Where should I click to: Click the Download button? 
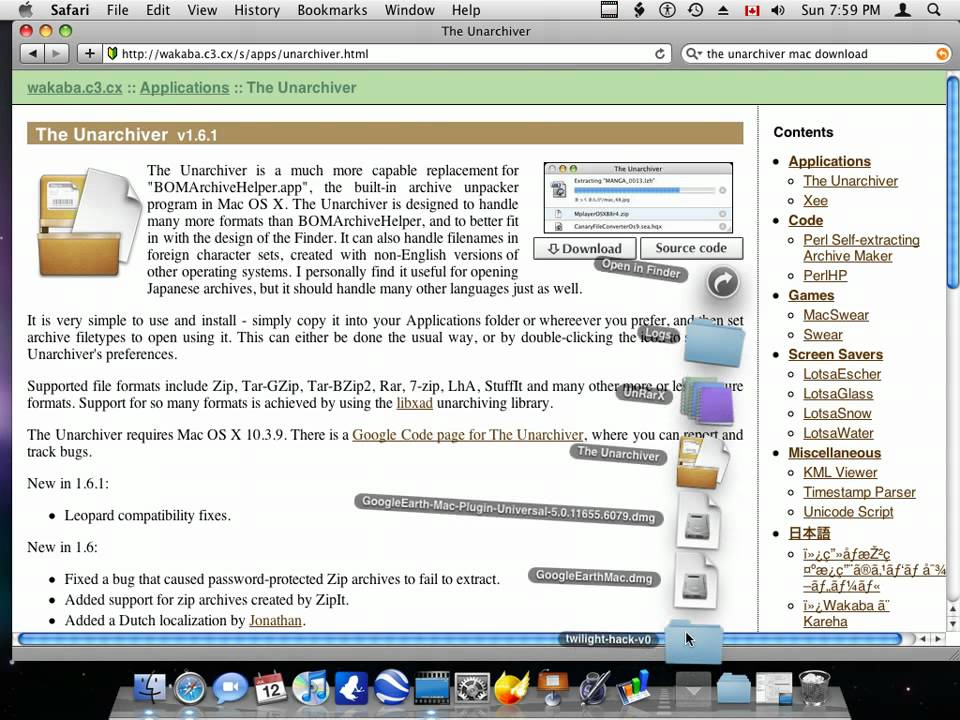pyautogui.click(x=585, y=249)
